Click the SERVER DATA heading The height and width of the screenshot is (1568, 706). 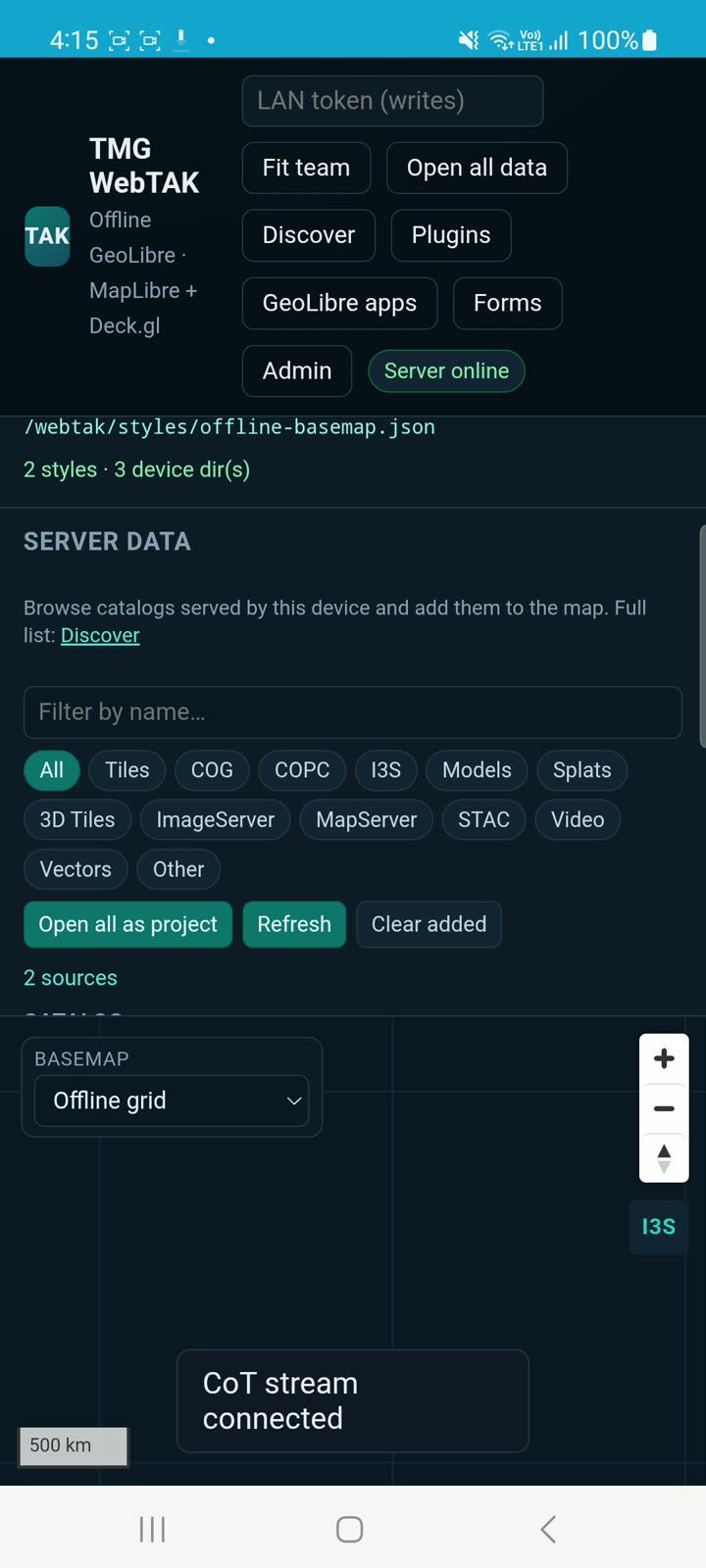(107, 542)
